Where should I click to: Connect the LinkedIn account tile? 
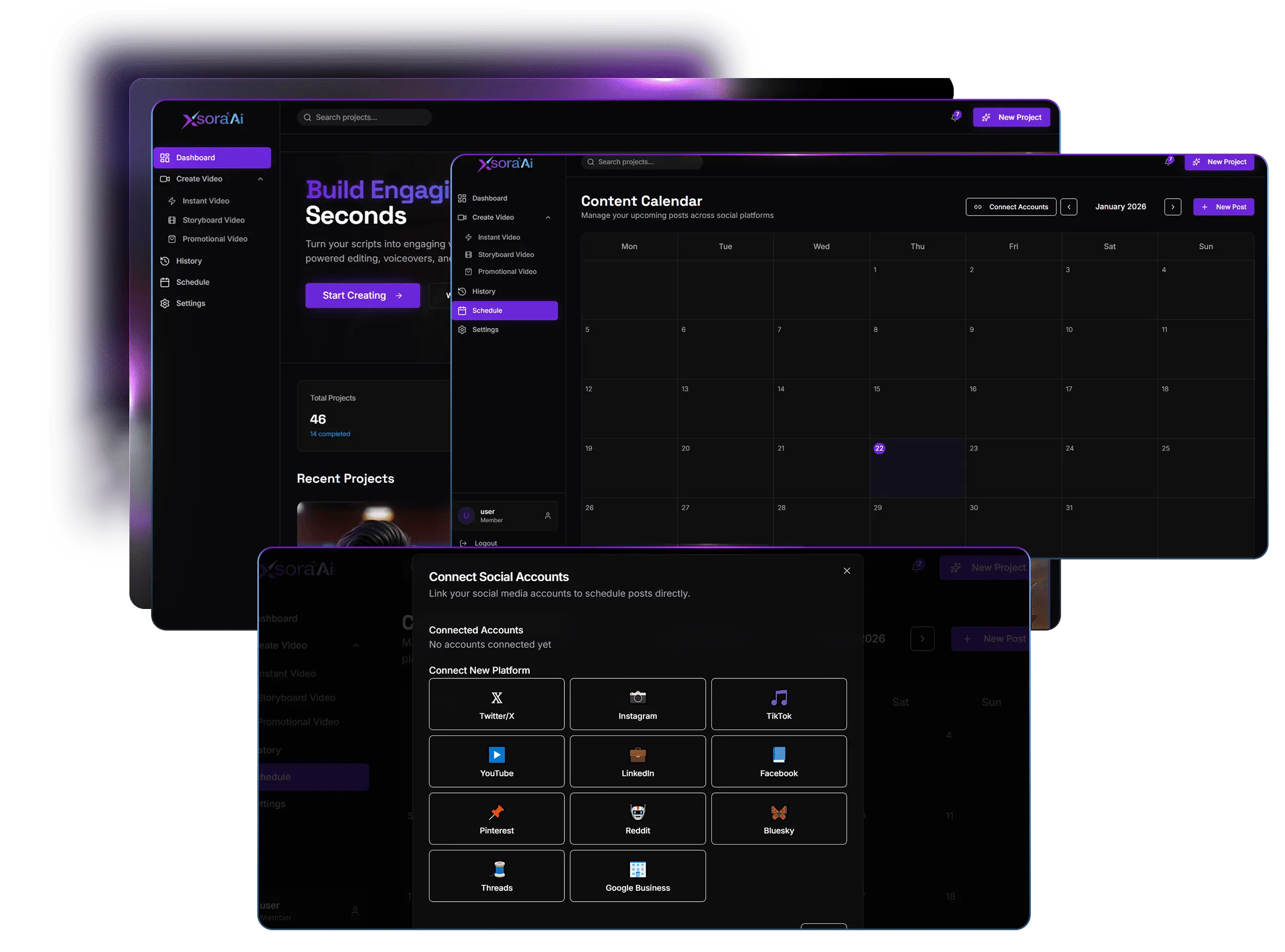pos(637,760)
